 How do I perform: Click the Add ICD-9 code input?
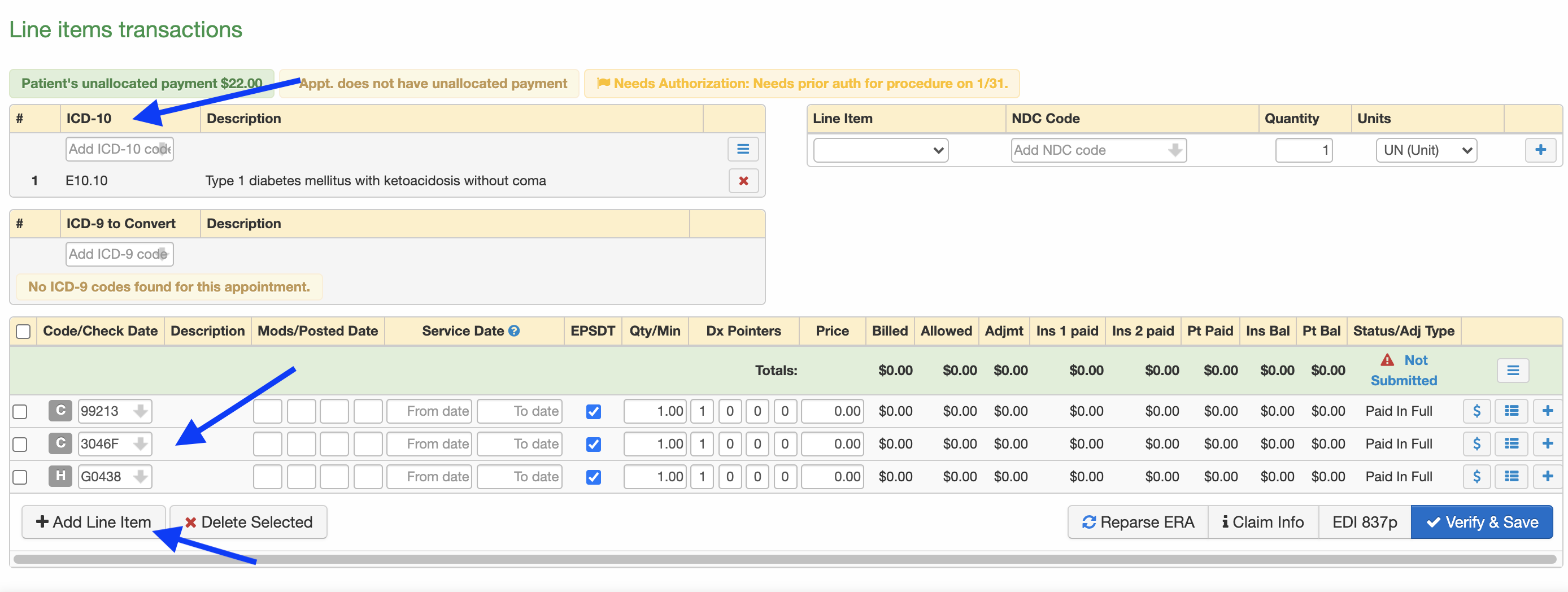click(119, 255)
